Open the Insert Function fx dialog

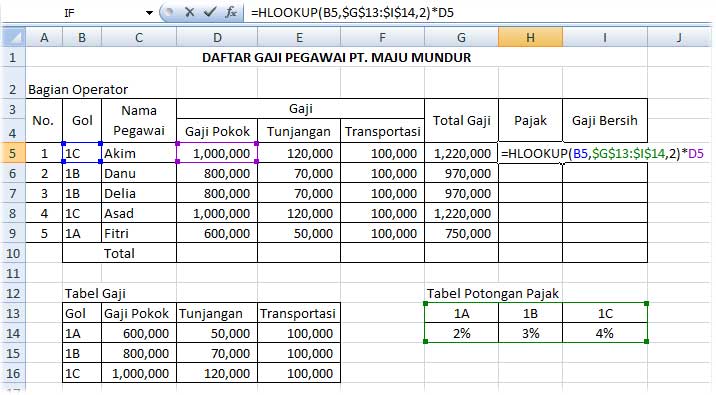click(231, 12)
